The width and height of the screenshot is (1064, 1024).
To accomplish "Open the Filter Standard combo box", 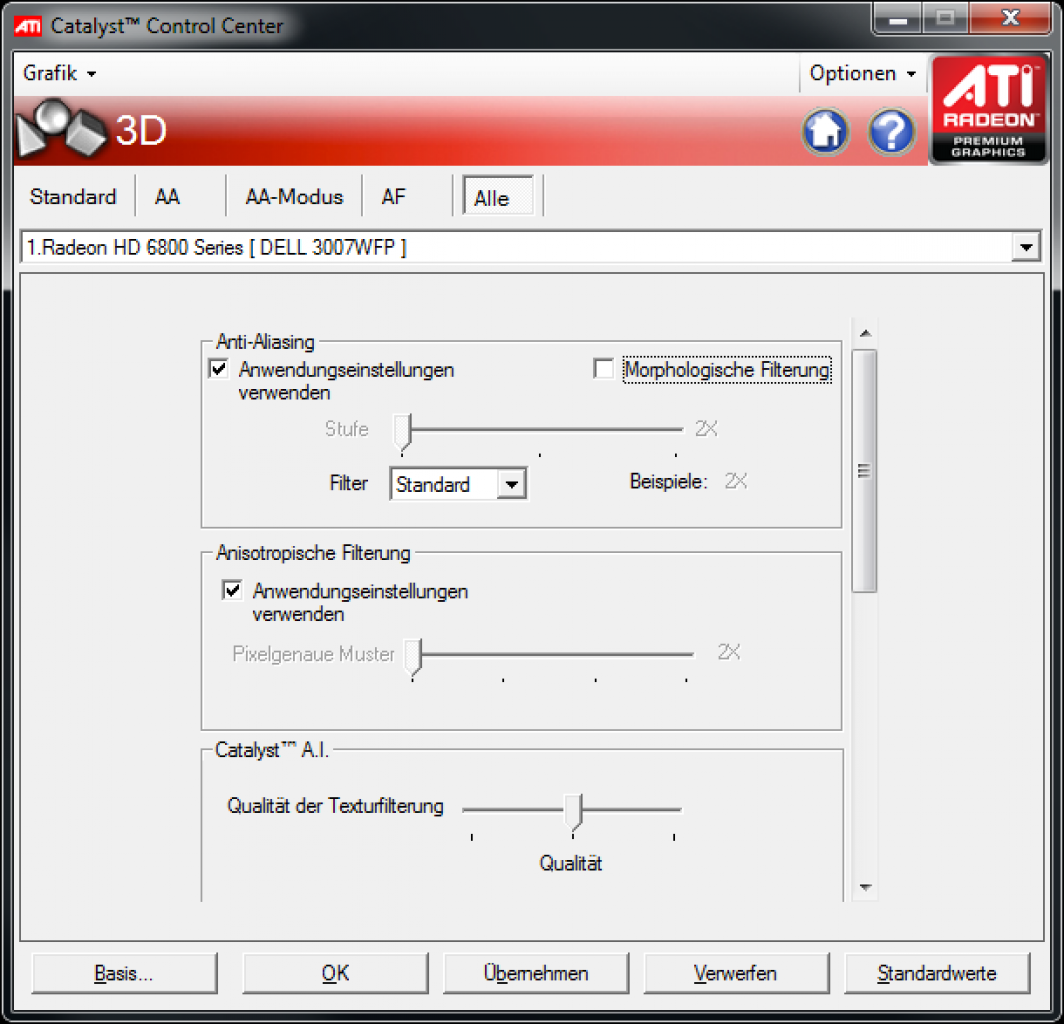I will coord(458,484).
